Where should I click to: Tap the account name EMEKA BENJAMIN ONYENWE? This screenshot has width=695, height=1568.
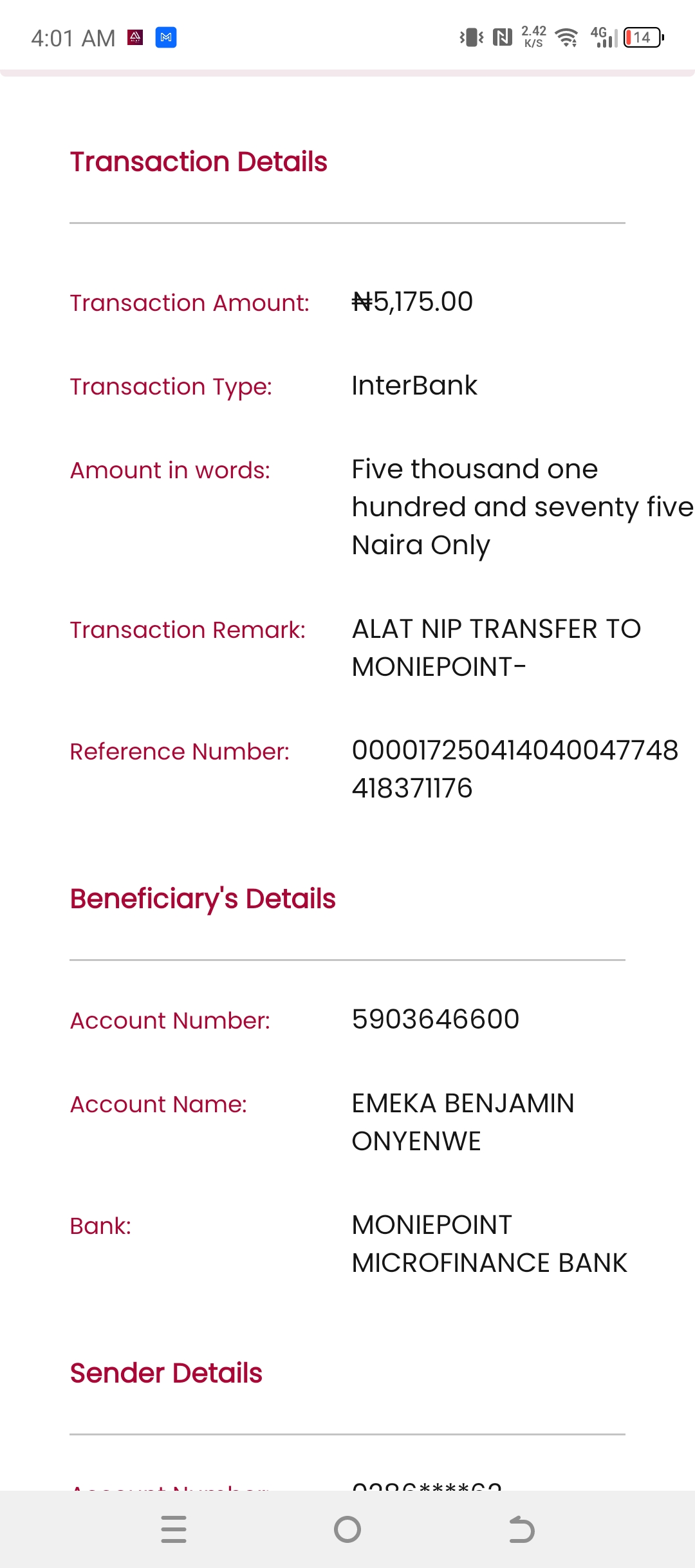click(463, 1122)
